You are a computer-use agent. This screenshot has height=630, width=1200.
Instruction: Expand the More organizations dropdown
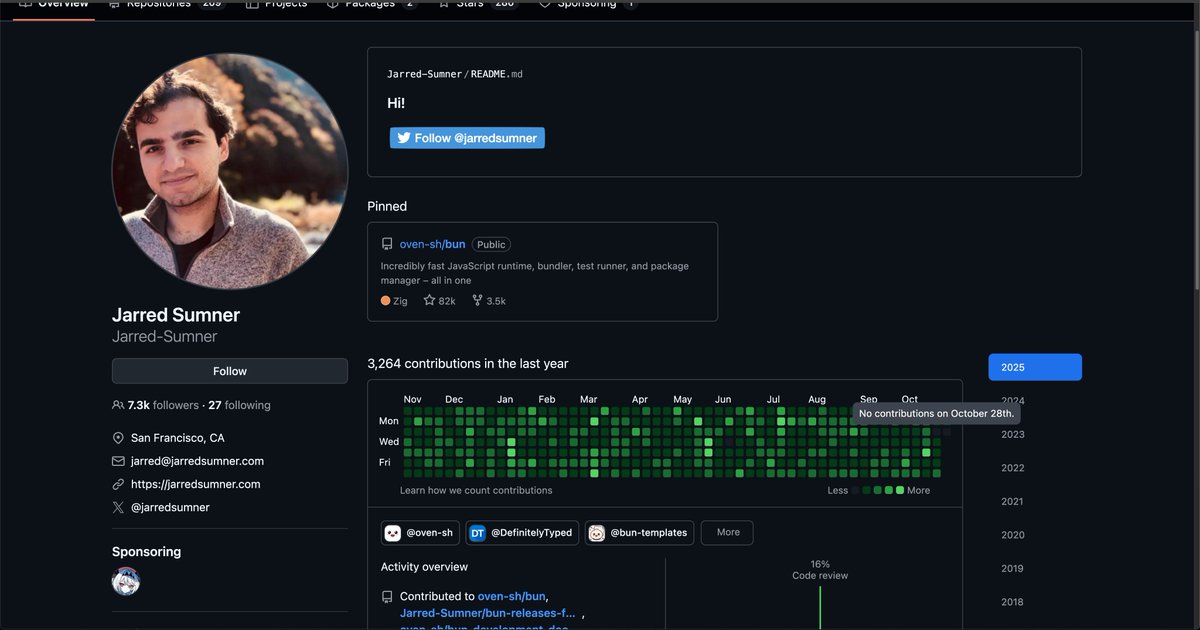point(728,533)
